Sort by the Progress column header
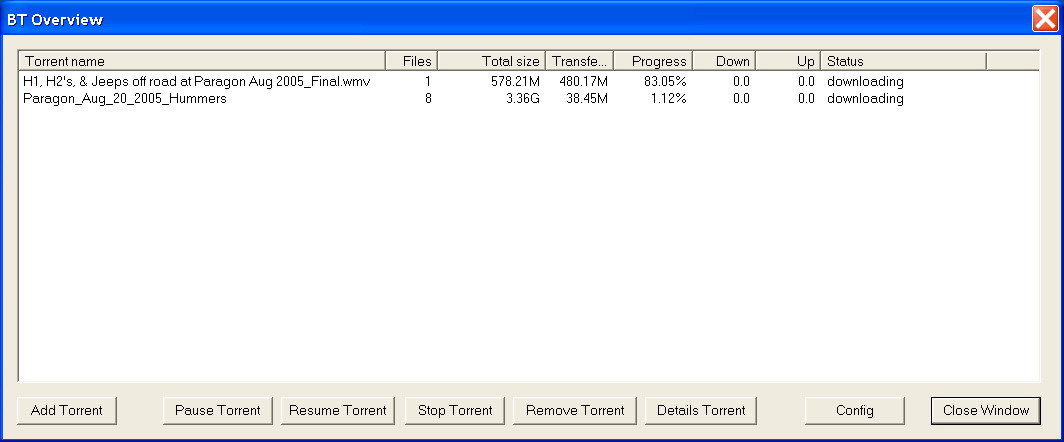The width and height of the screenshot is (1064, 442). tap(653, 61)
